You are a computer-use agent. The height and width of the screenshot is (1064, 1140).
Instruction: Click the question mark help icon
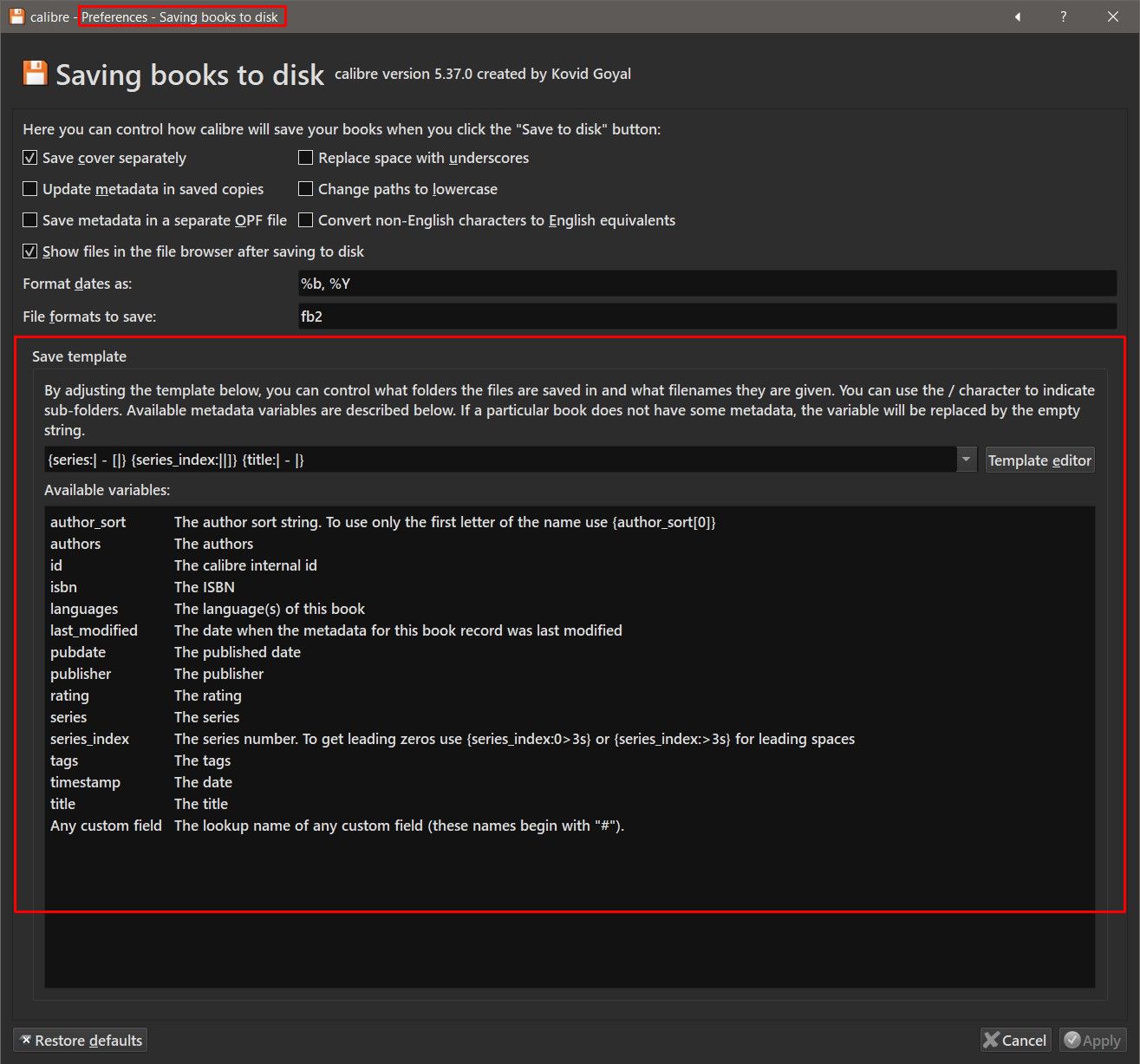pyautogui.click(x=1064, y=16)
